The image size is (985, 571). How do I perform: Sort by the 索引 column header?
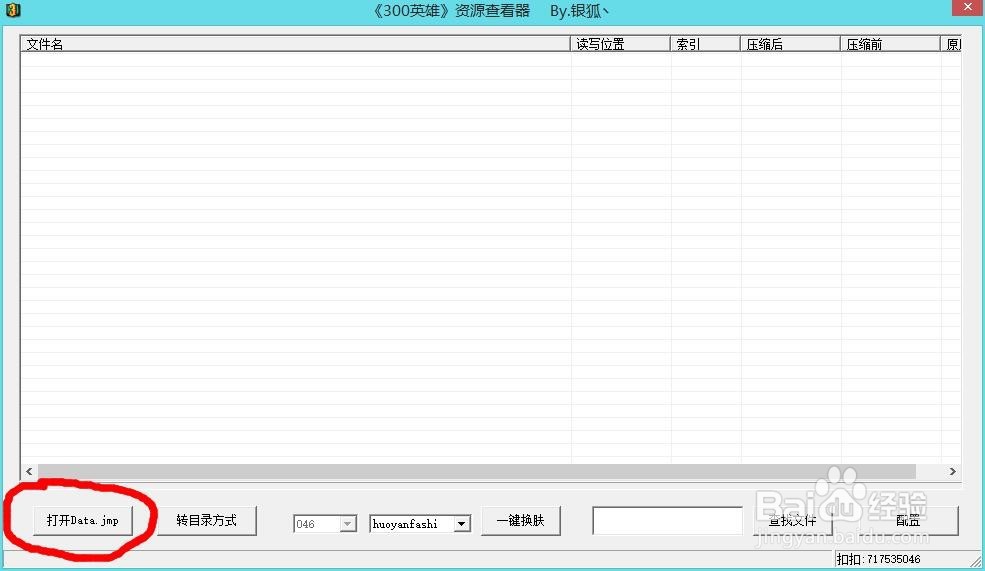(705, 44)
